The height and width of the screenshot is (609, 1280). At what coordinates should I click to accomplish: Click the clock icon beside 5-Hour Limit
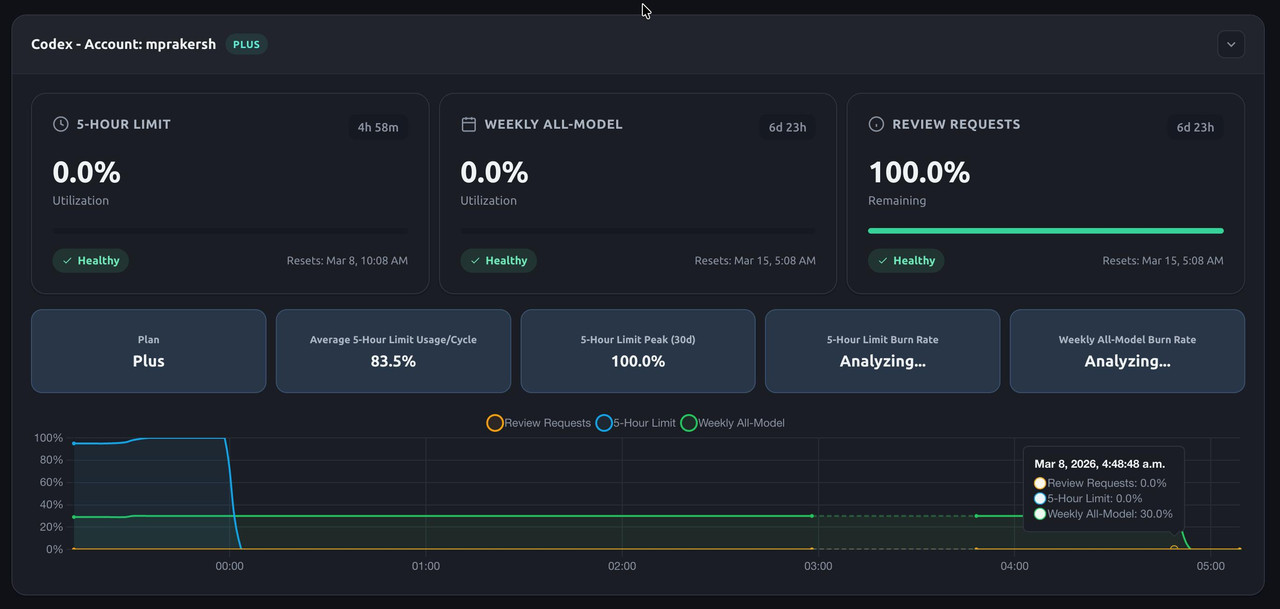(61, 124)
